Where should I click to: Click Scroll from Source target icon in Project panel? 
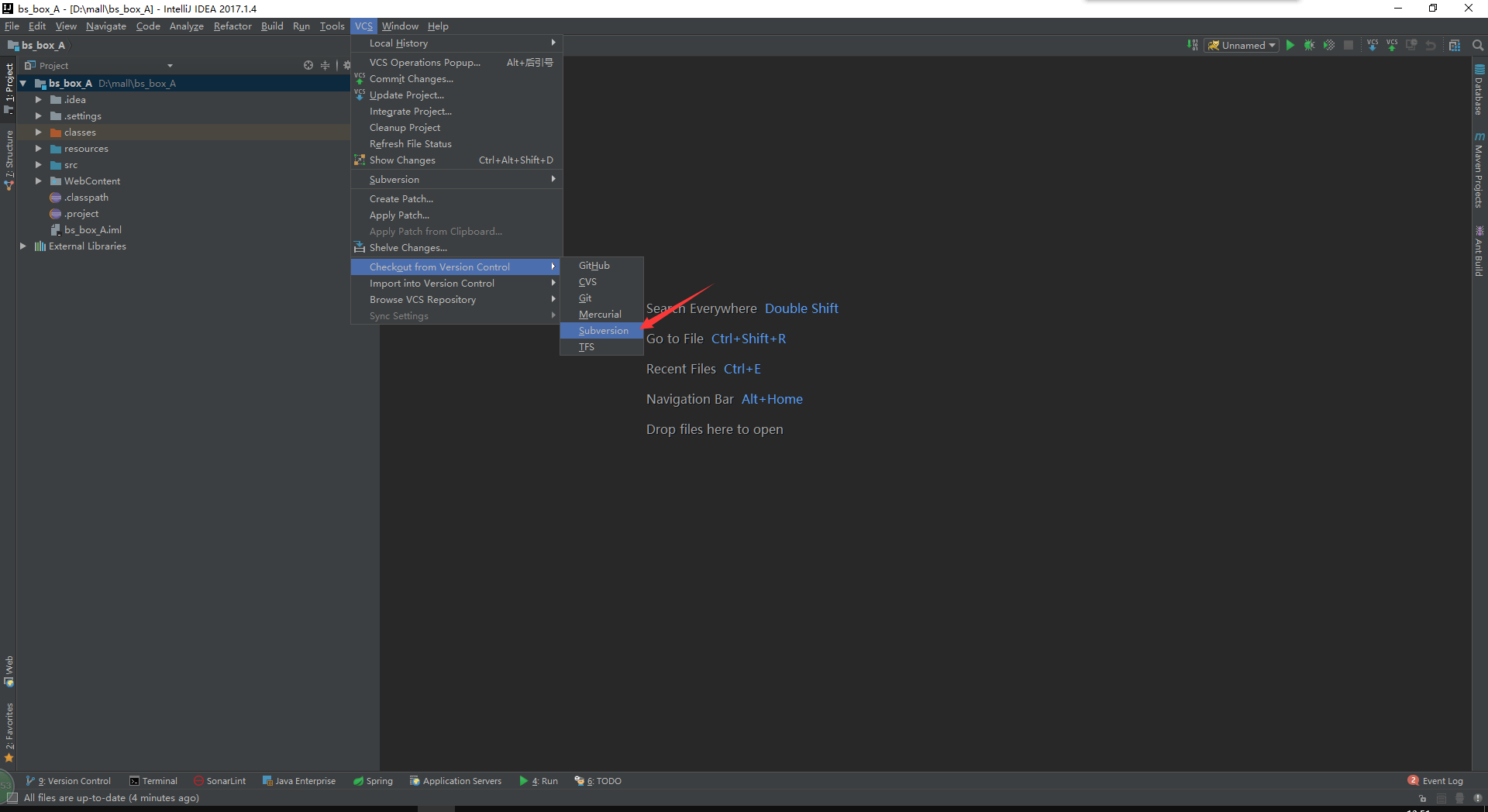coord(308,65)
